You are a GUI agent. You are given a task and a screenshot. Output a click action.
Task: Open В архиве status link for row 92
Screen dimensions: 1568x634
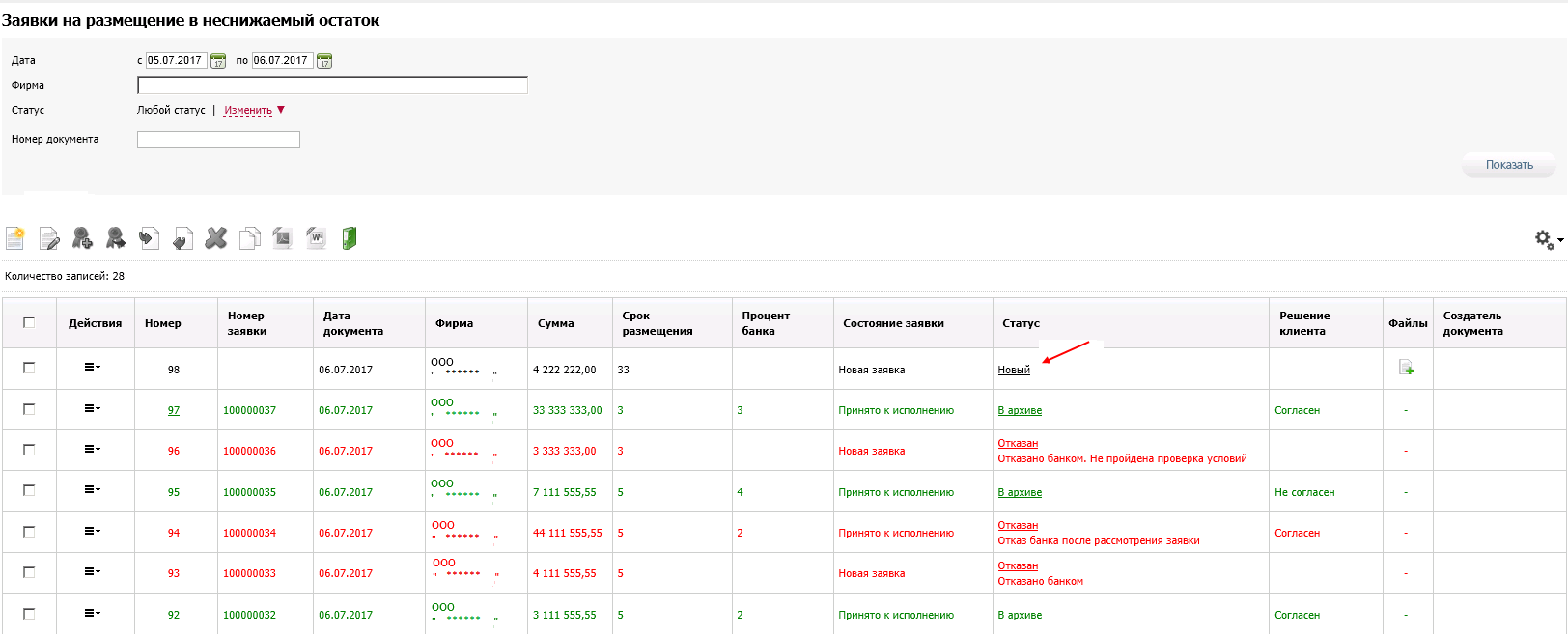pyautogui.click(x=1020, y=615)
